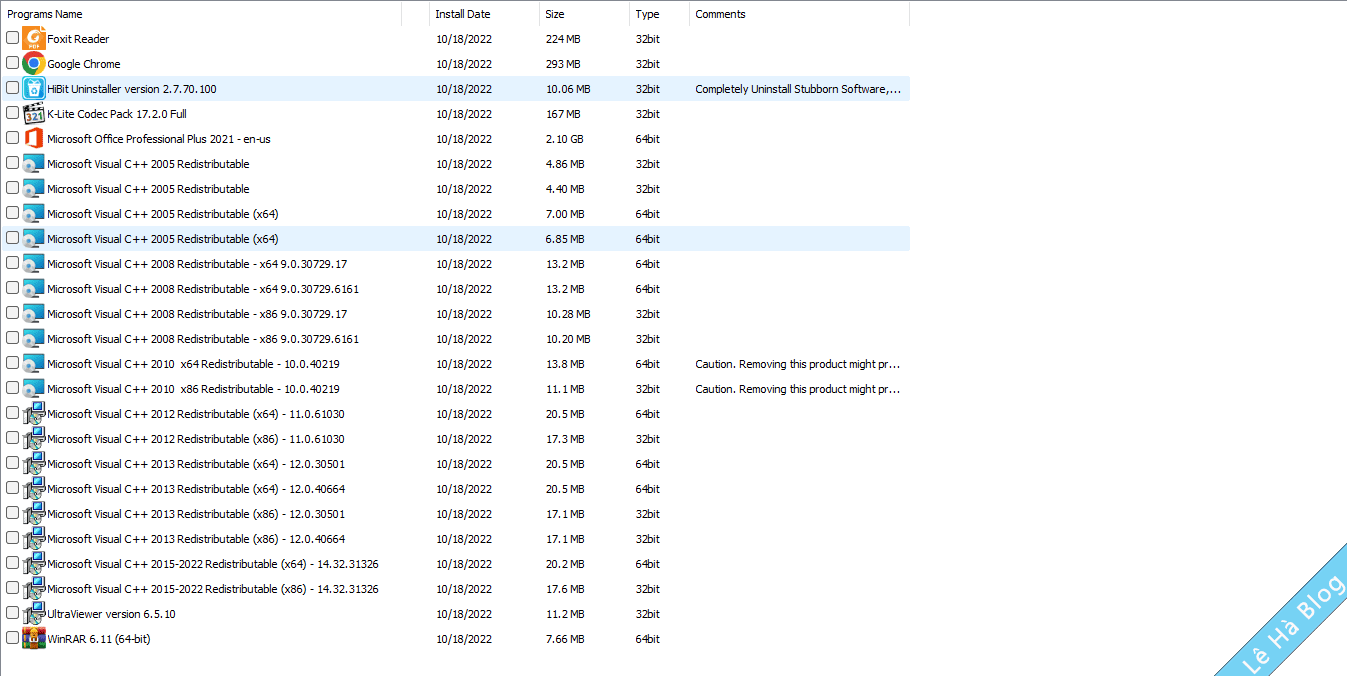Viewport: 1347px width, 676px height.
Task: Click 'Completely Uninstall Stubborn Software' comment
Action: [798, 89]
